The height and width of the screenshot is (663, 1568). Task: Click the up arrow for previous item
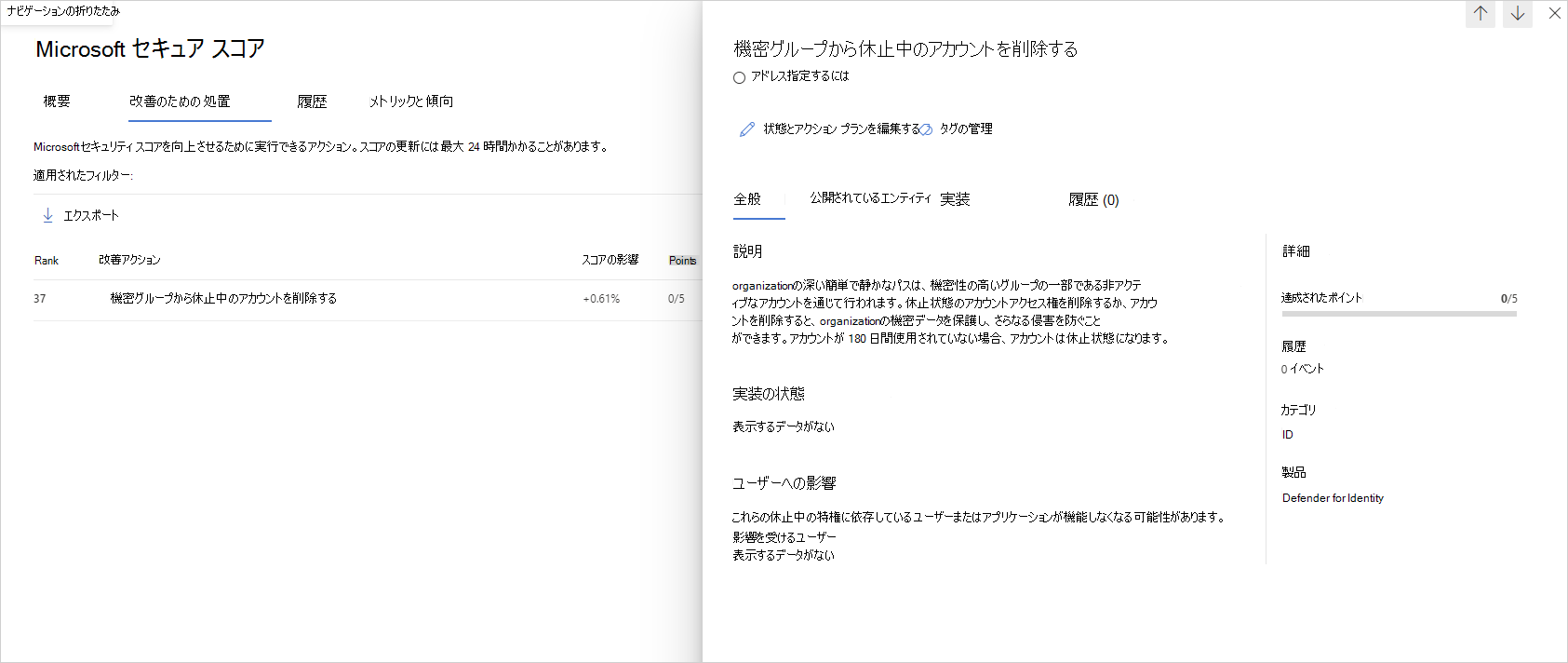pyautogui.click(x=1480, y=14)
